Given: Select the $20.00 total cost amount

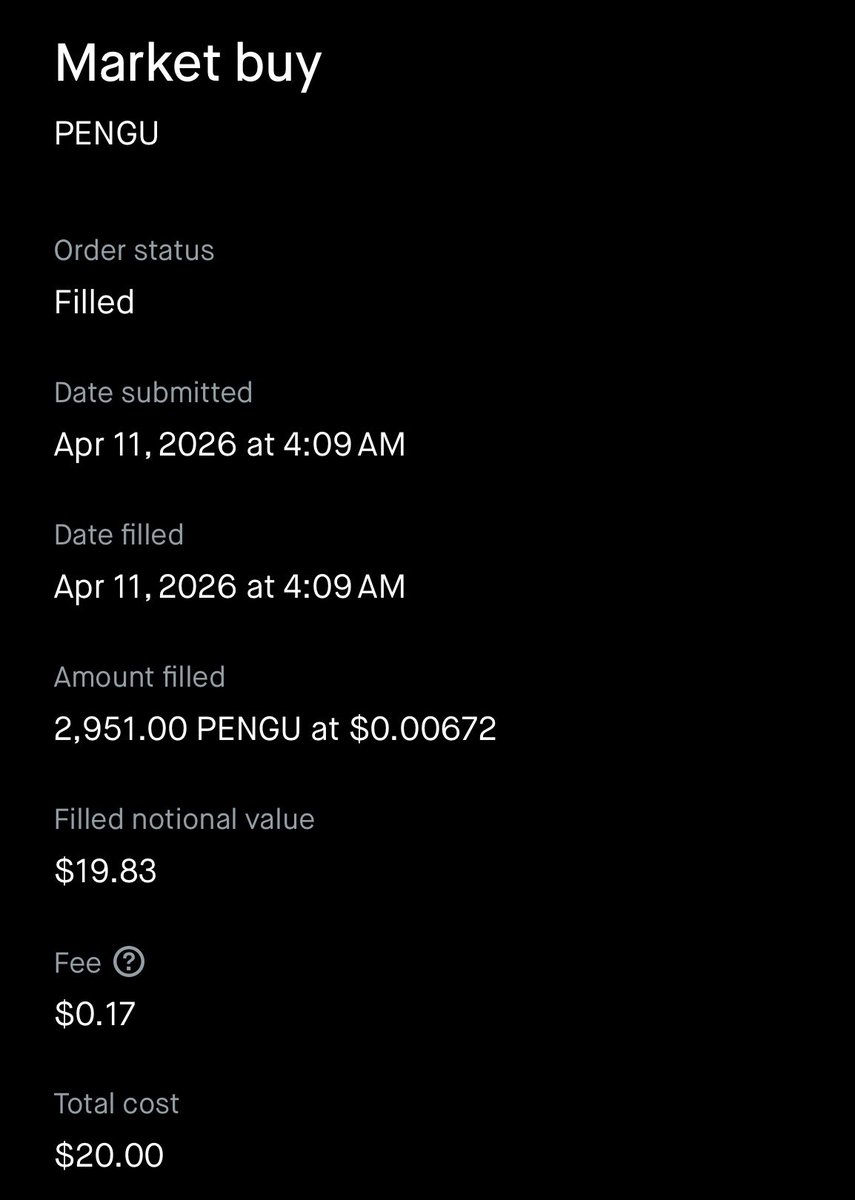Looking at the screenshot, I should [x=108, y=1156].
